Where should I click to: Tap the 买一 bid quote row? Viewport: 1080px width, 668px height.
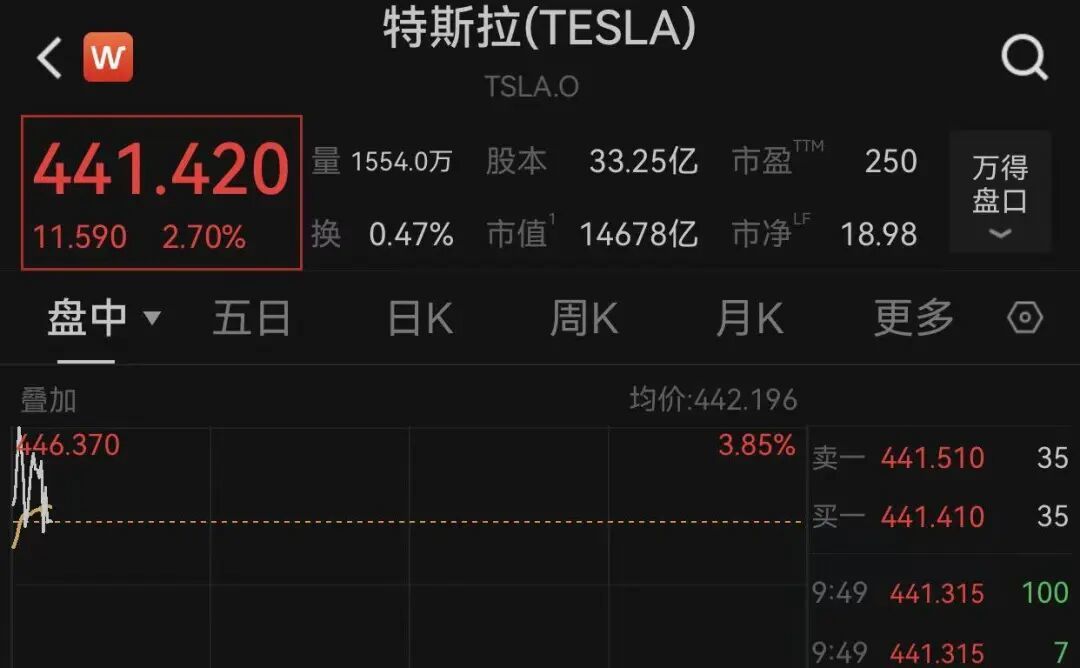click(x=939, y=517)
